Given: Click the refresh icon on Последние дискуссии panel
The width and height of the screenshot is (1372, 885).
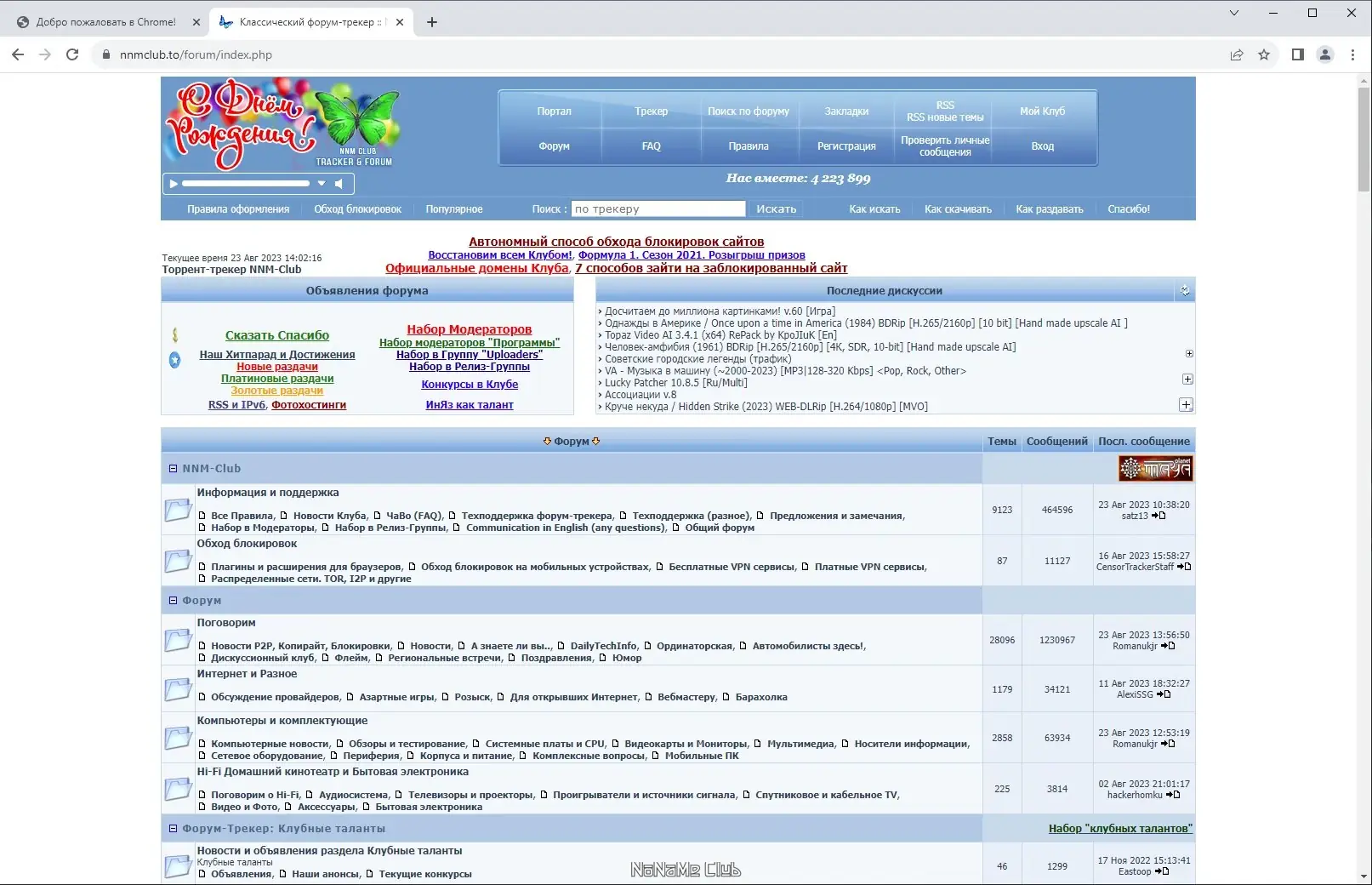Looking at the screenshot, I should click(1186, 290).
